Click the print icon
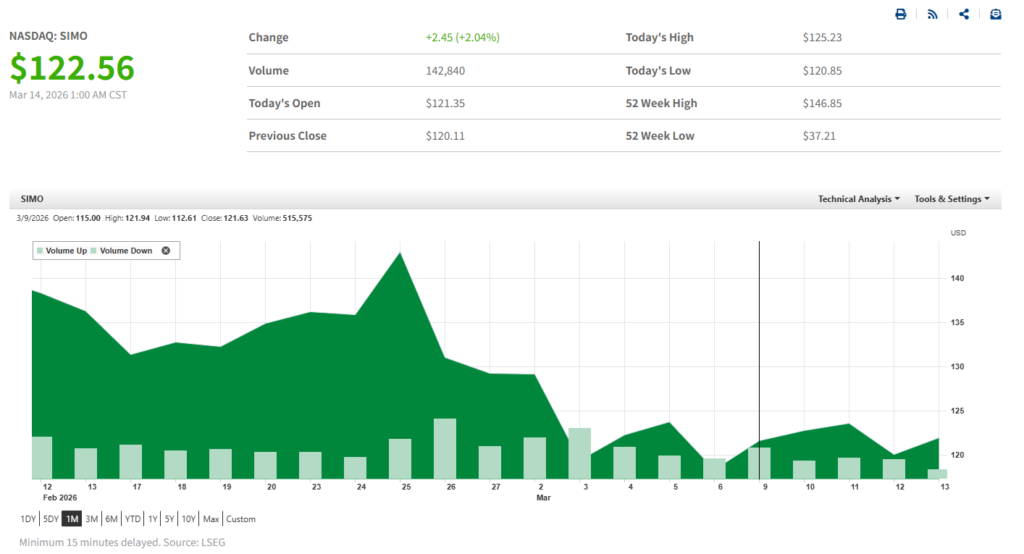 pos(900,14)
